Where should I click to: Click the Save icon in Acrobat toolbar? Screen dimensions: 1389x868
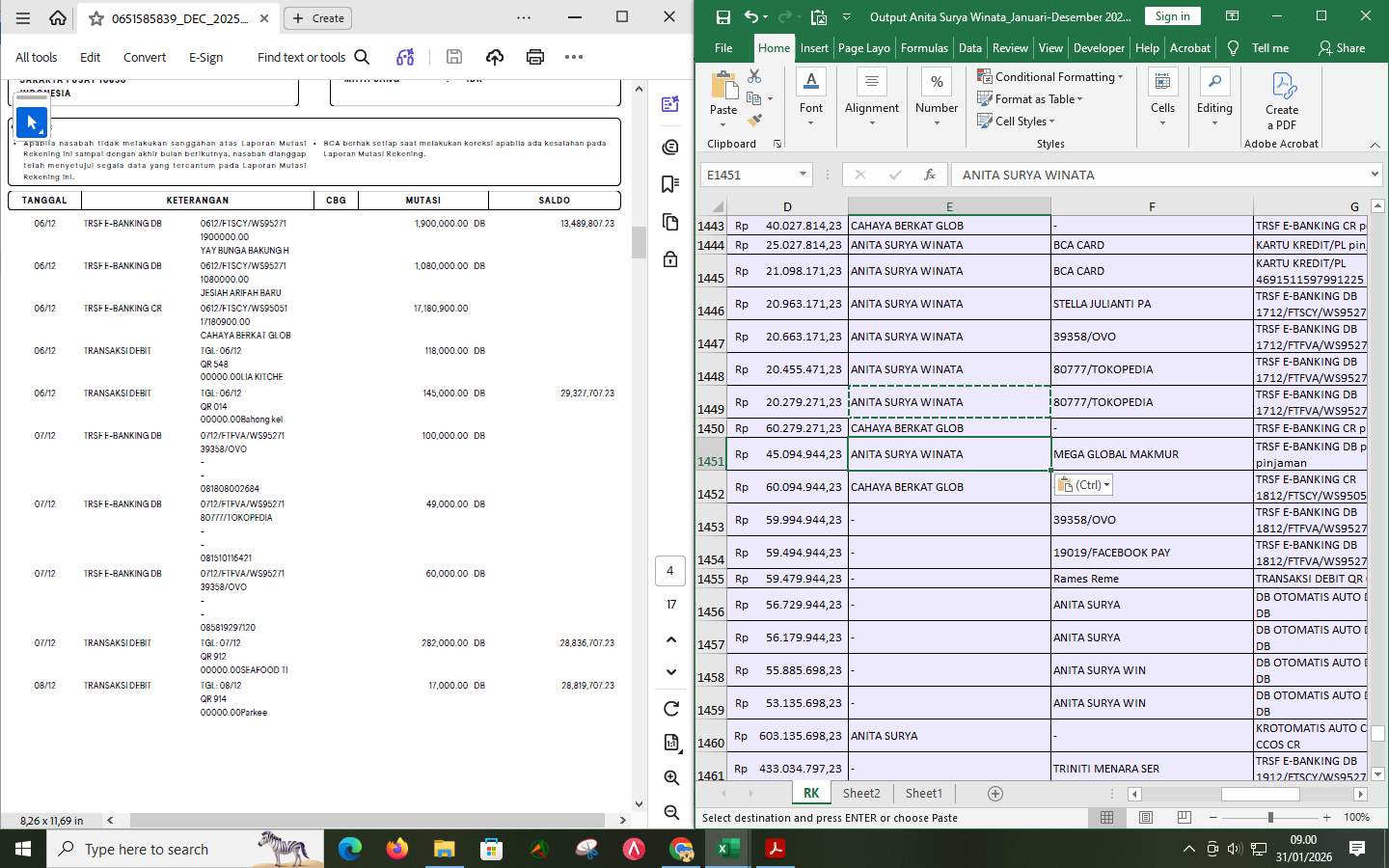454,57
